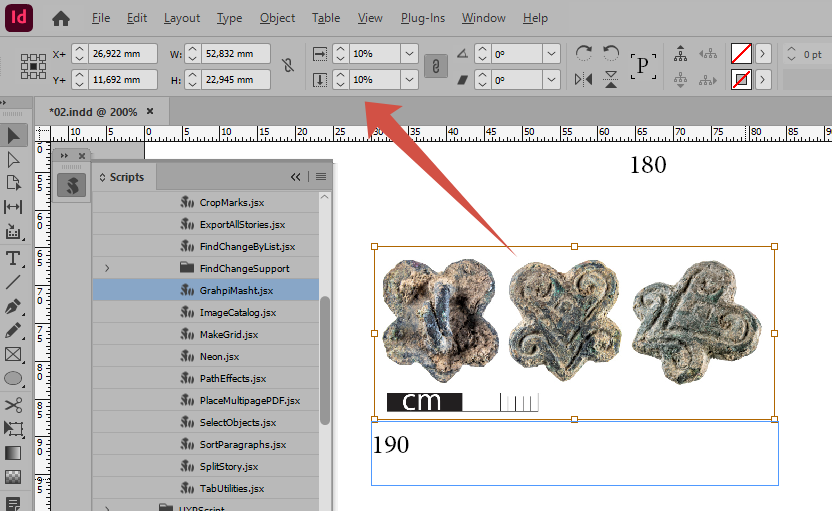Select the Gap tool
Screen dimensions: 832x511
(13, 207)
